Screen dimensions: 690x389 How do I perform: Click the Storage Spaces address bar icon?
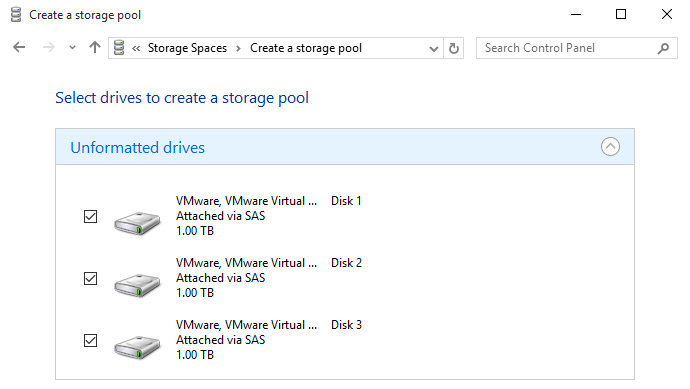click(119, 48)
